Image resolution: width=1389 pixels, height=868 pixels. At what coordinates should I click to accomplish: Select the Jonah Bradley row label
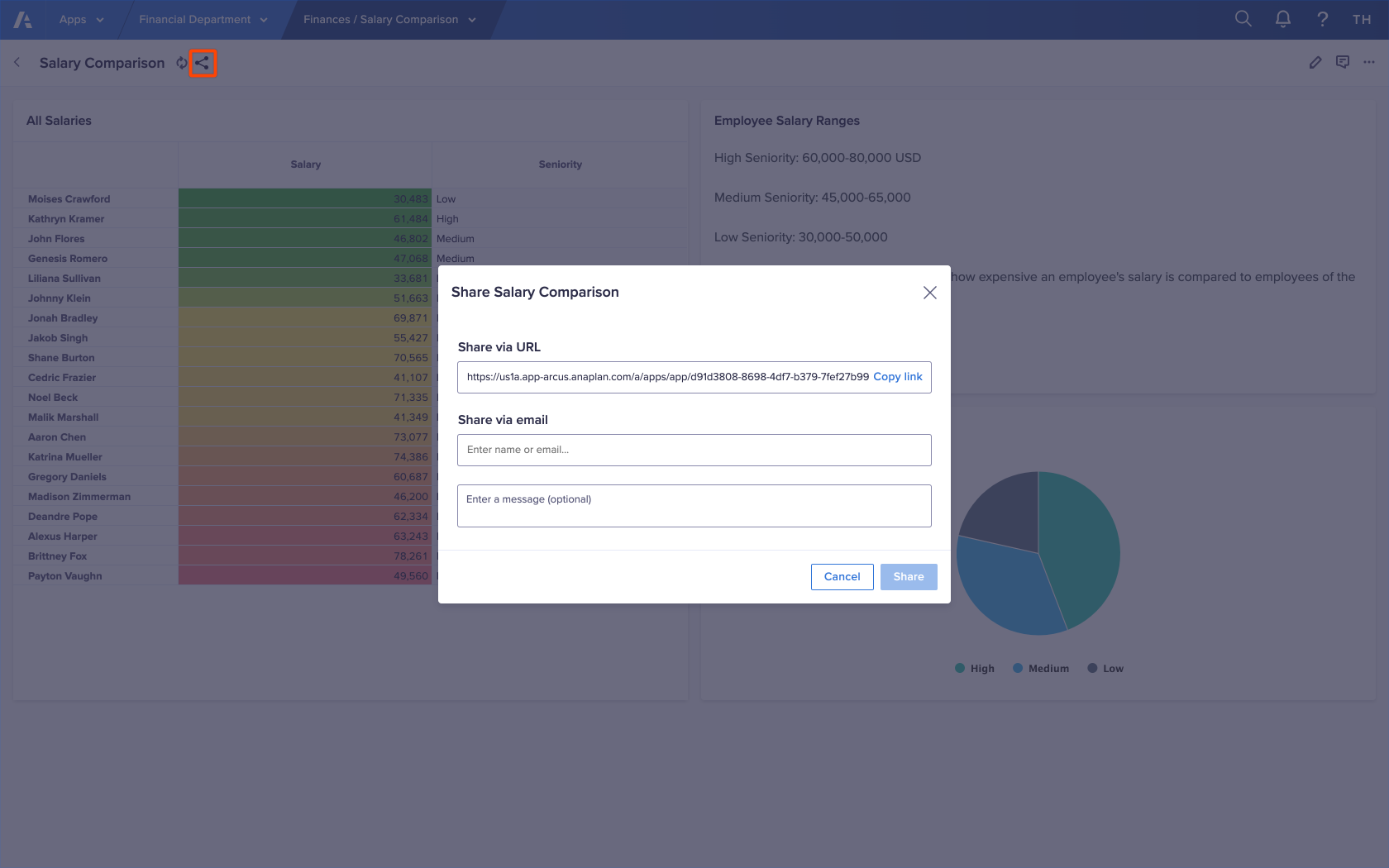coord(63,318)
